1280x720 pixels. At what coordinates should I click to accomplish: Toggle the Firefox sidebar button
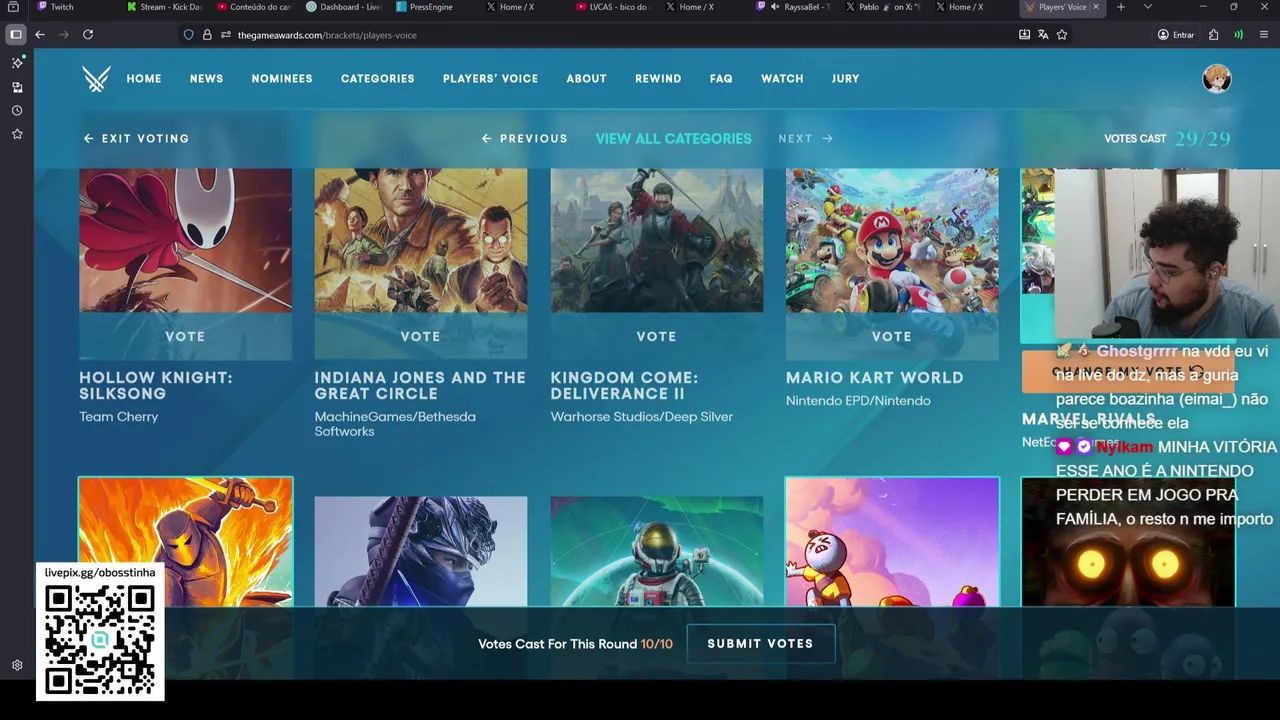tap(16, 35)
